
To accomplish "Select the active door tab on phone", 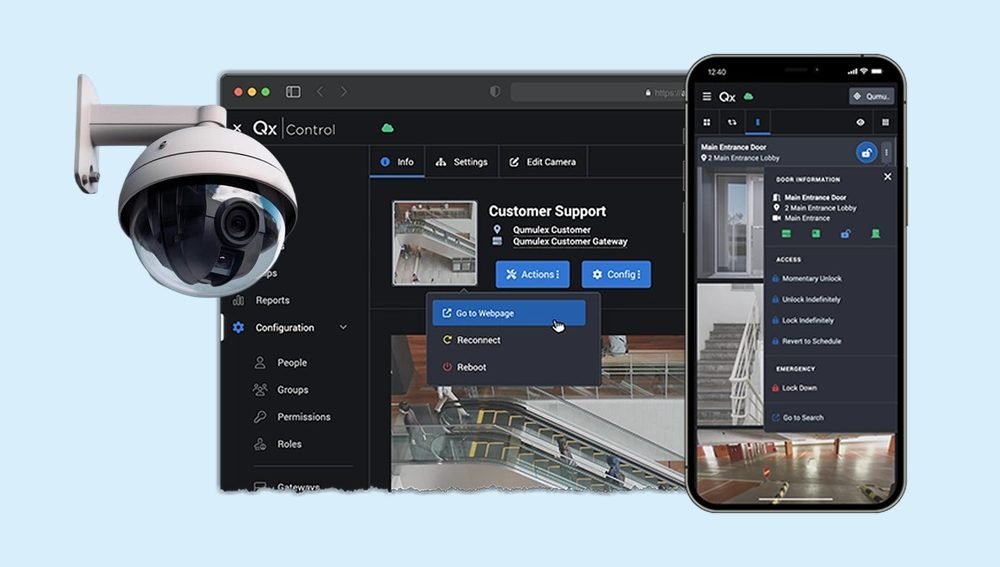I will pyautogui.click(x=758, y=122).
